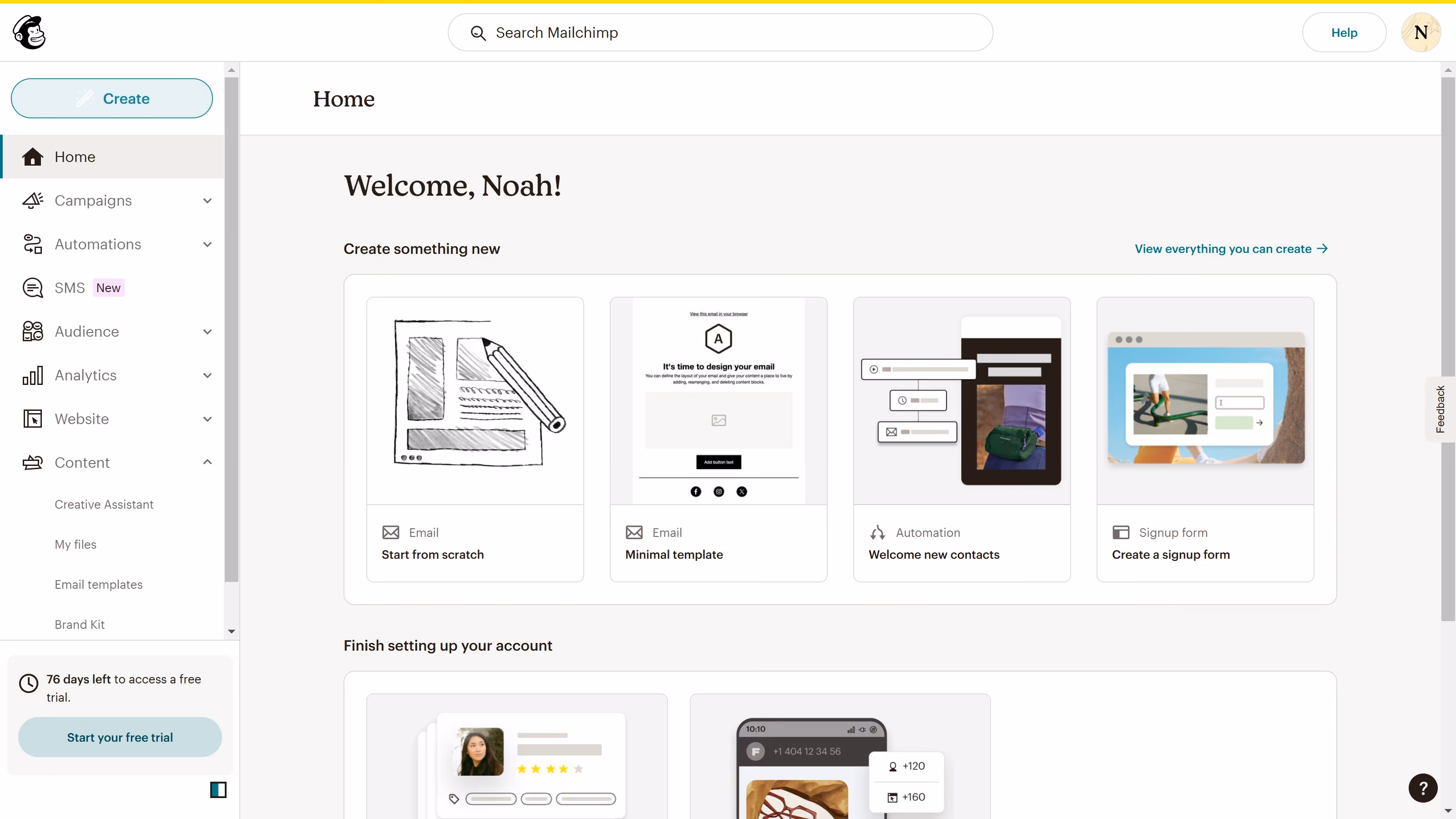Open Analytics menu item
The width and height of the screenshot is (1456, 819).
pyautogui.click(x=113, y=375)
